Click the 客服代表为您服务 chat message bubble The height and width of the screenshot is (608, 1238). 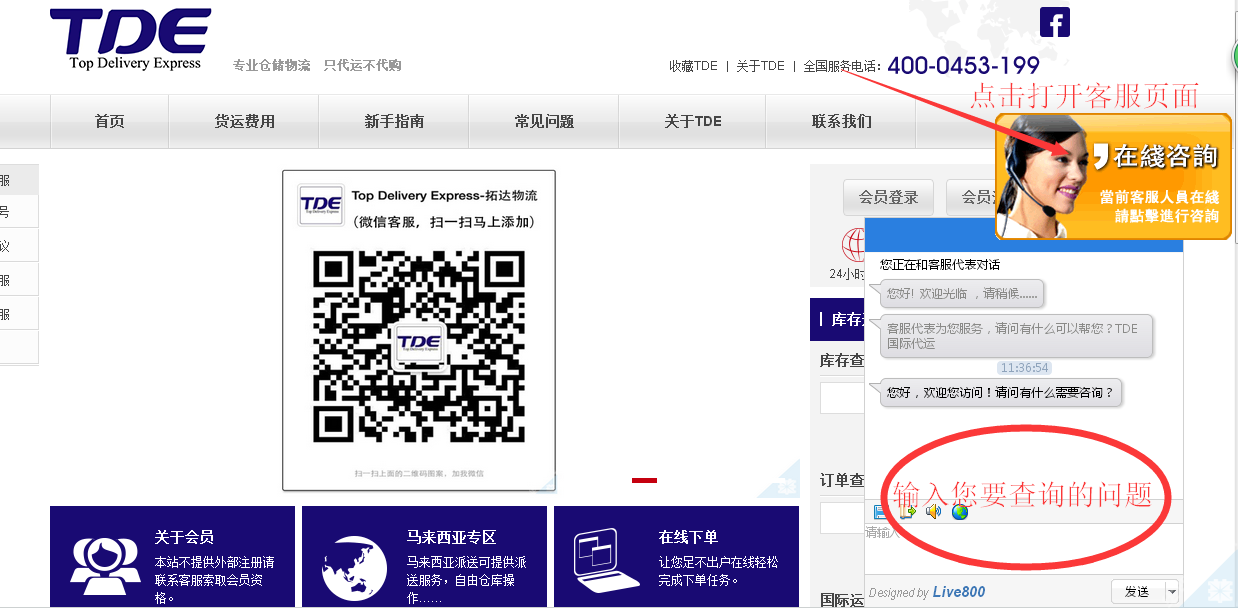[1017, 336]
